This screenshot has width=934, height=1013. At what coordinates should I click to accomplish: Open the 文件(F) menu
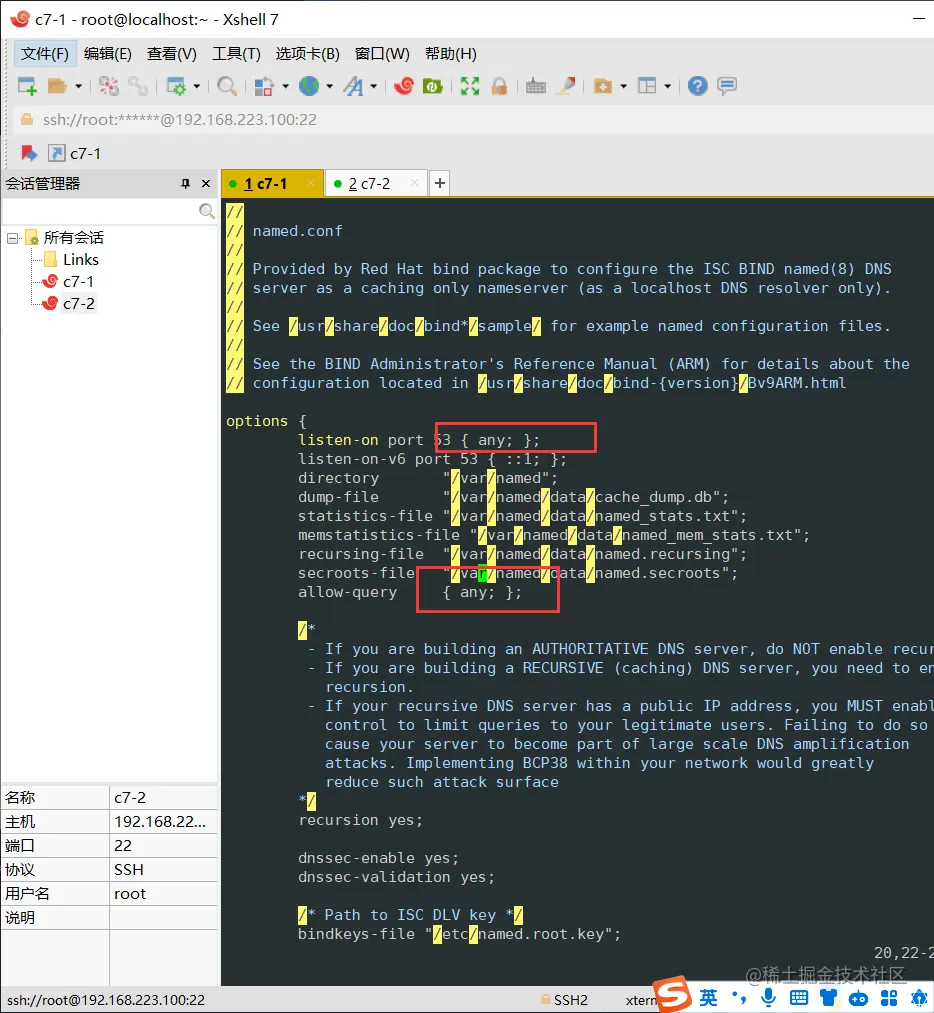tap(45, 54)
